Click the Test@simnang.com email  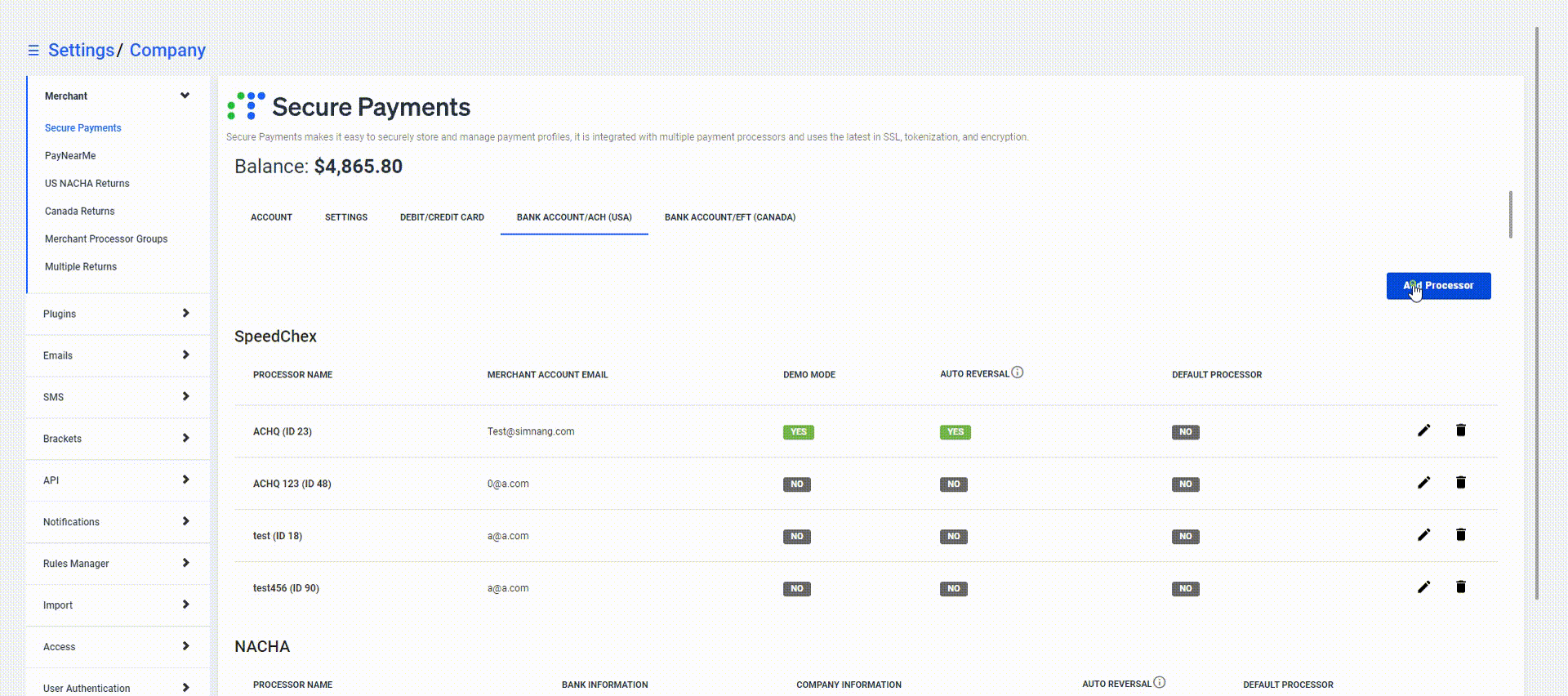click(531, 432)
